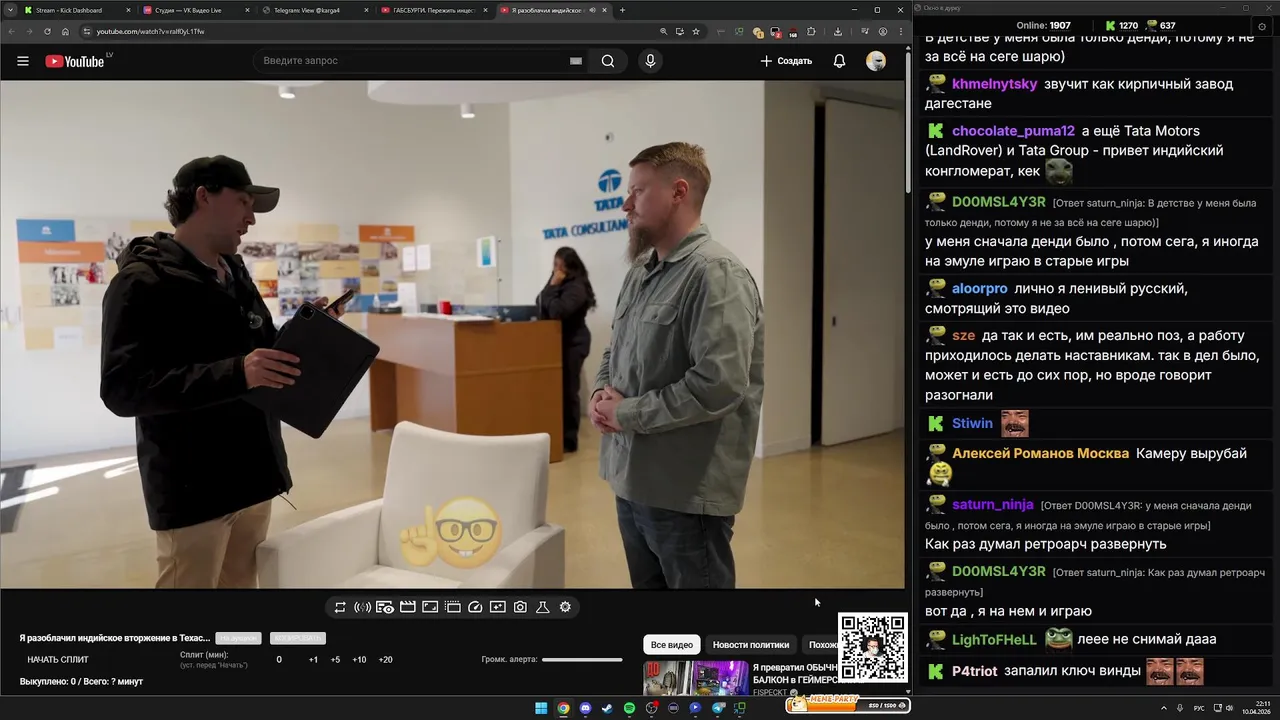The width and height of the screenshot is (1280, 720).
Task: Go back in Chrome navigation
Action: [x=10, y=31]
